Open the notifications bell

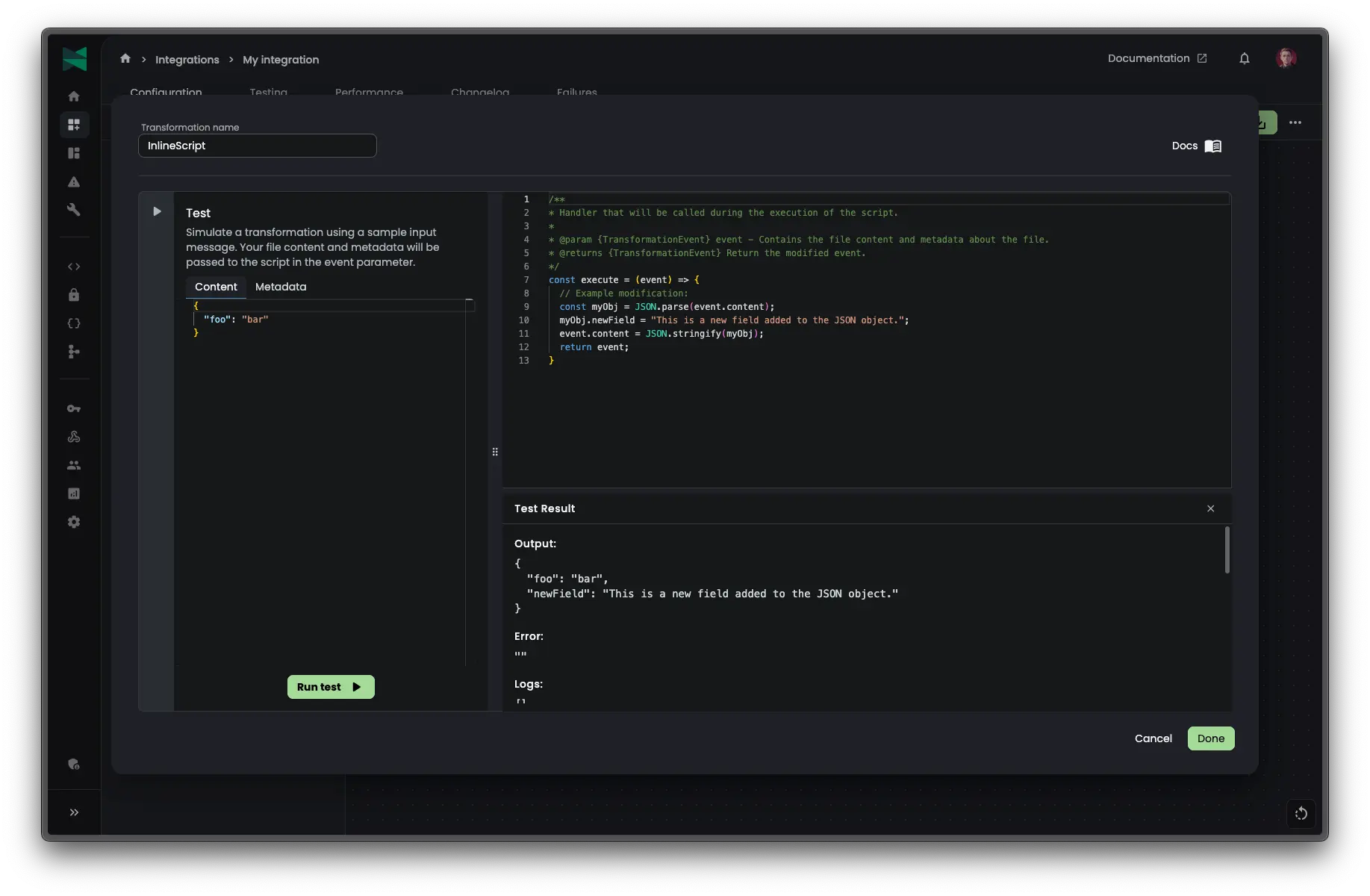(1244, 58)
